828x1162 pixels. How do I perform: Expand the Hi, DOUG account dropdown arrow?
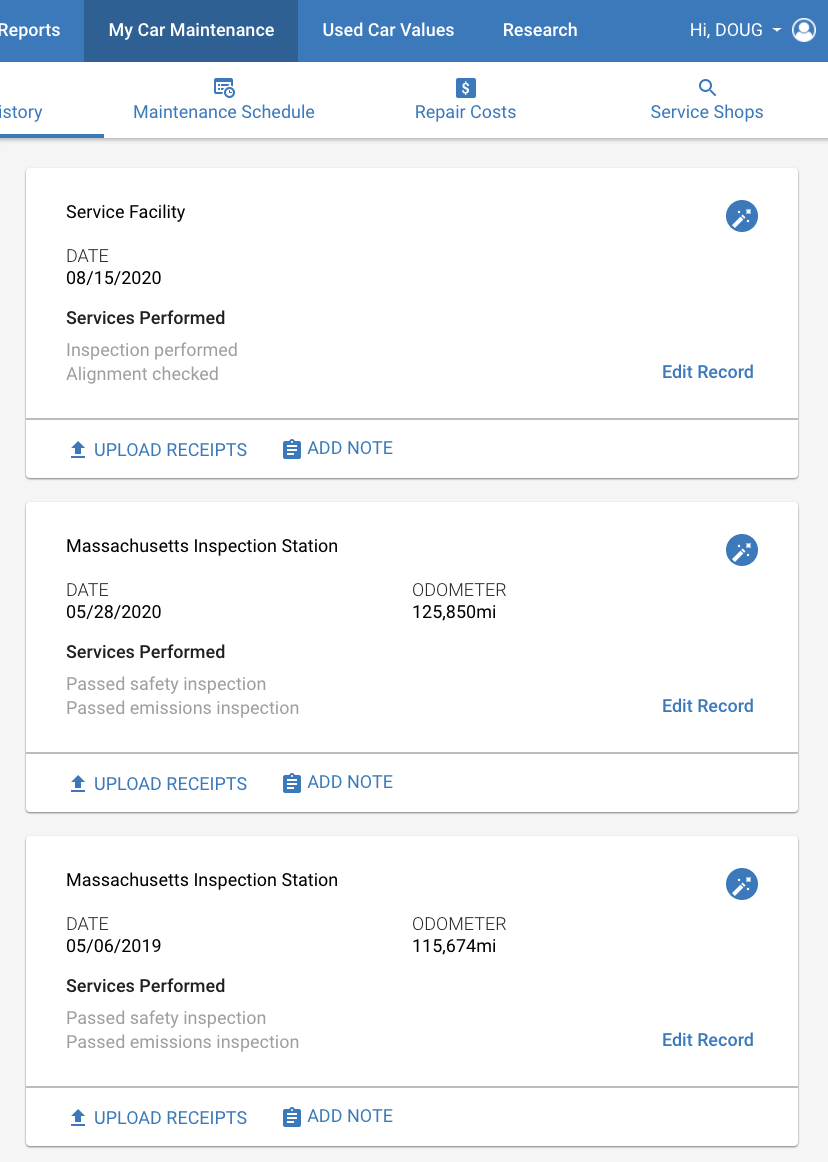(776, 30)
